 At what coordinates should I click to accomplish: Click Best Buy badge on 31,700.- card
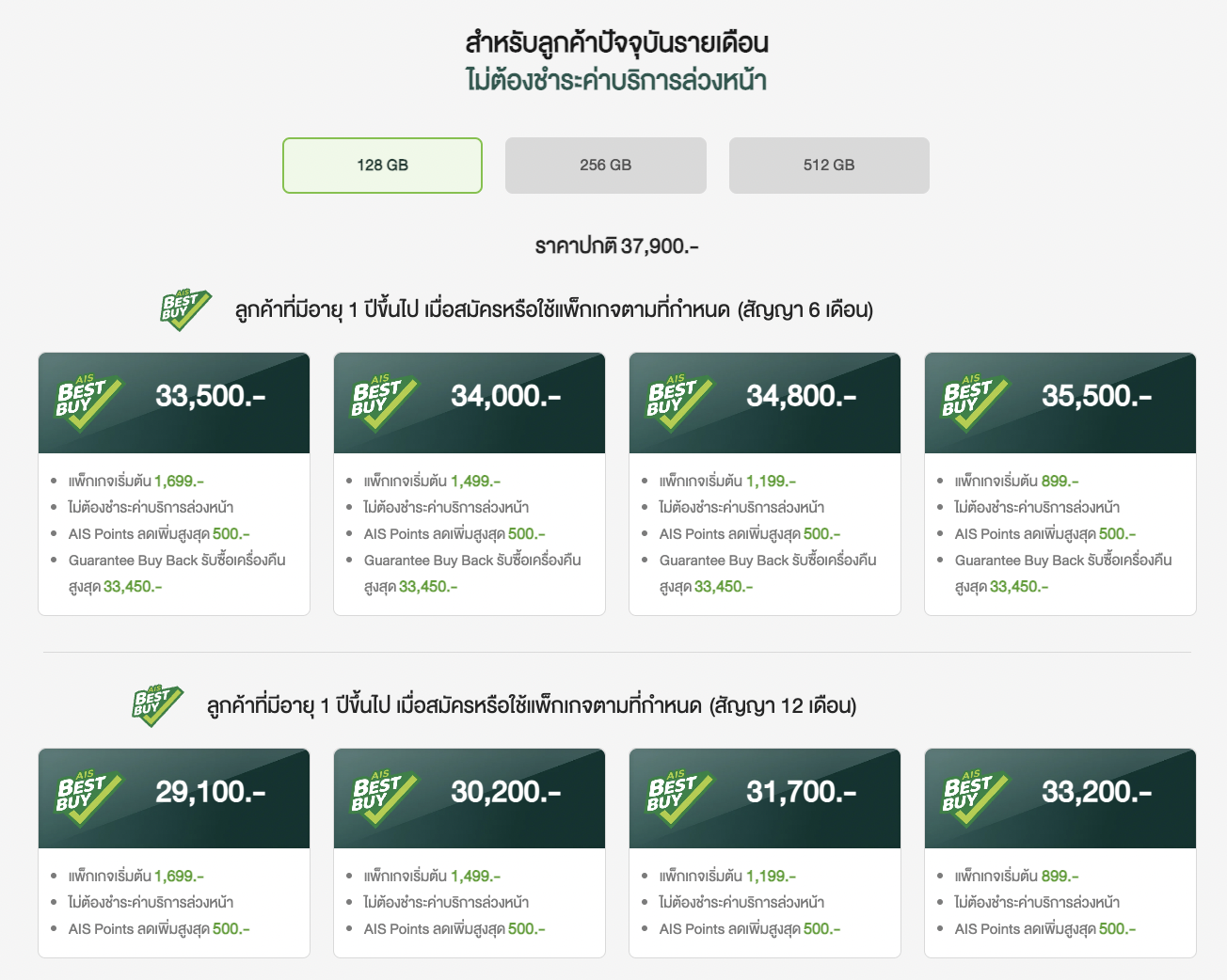click(x=680, y=798)
